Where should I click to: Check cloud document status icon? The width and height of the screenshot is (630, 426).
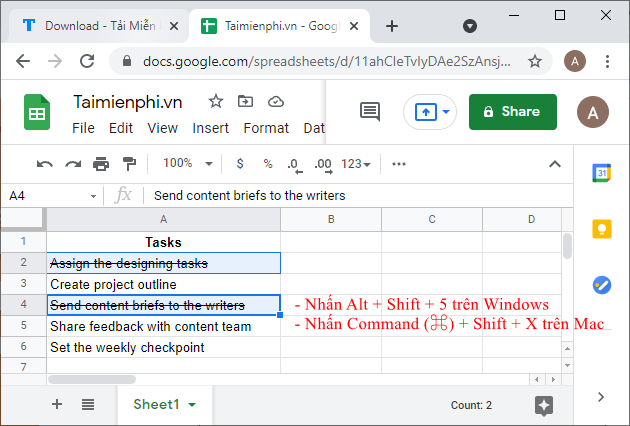pyautogui.click(x=276, y=102)
